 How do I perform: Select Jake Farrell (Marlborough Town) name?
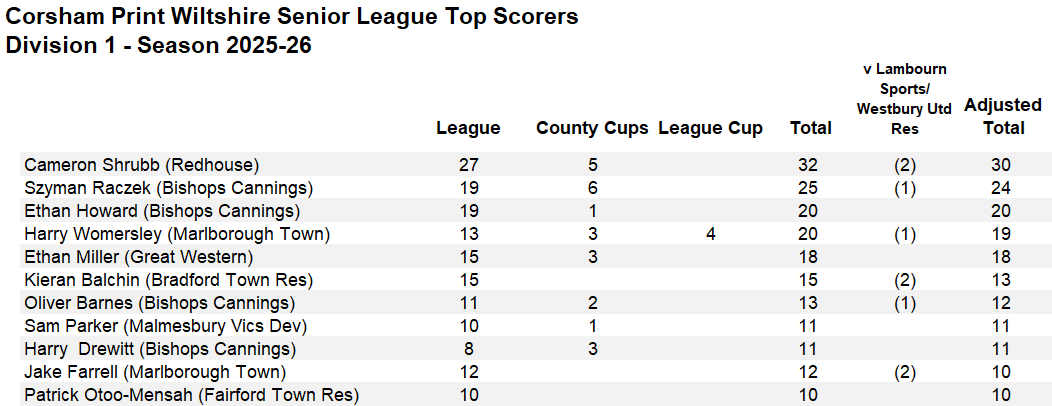point(155,372)
